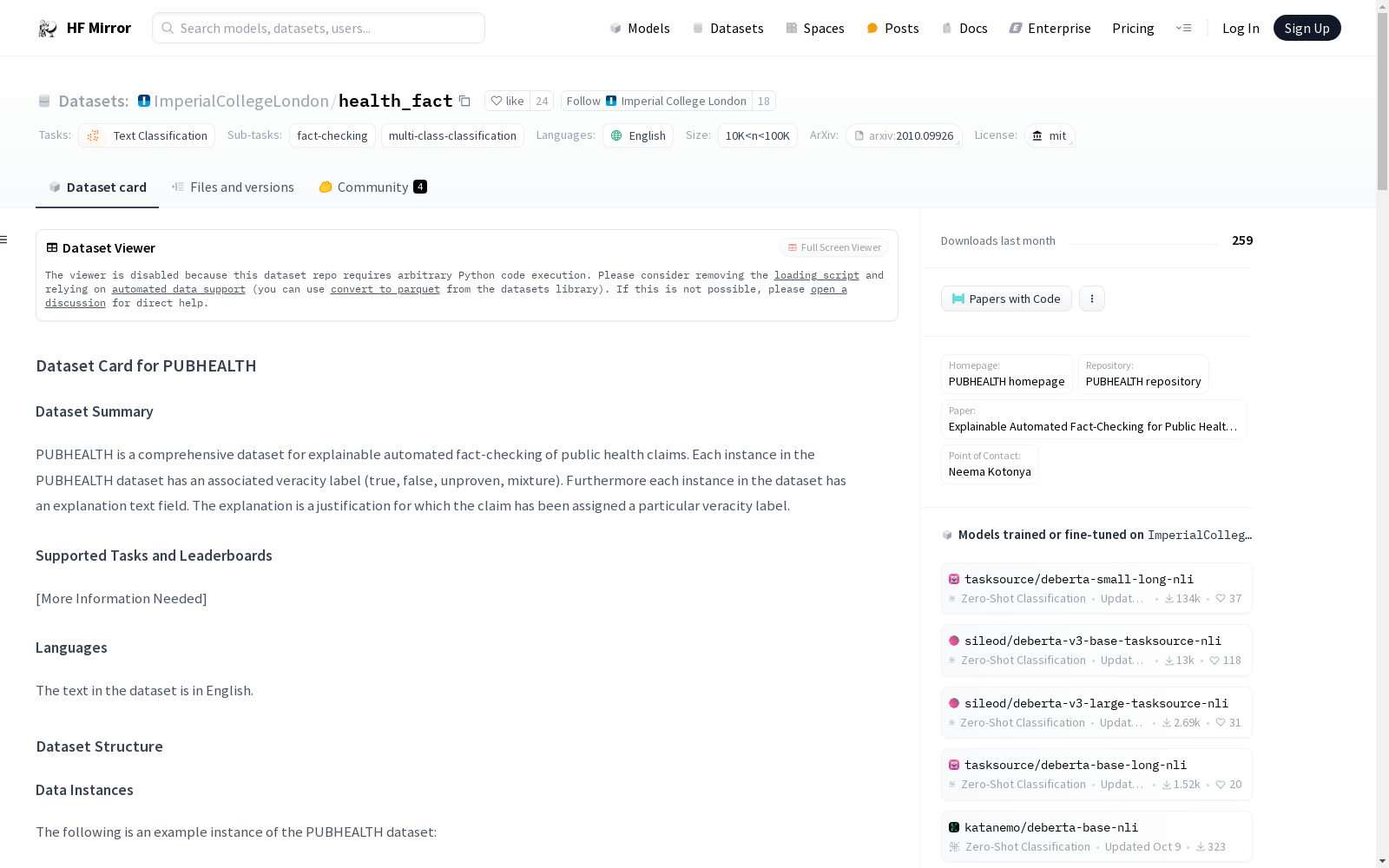The height and width of the screenshot is (868, 1389).
Task: Switch to the Dataset card tab
Action: [x=97, y=187]
